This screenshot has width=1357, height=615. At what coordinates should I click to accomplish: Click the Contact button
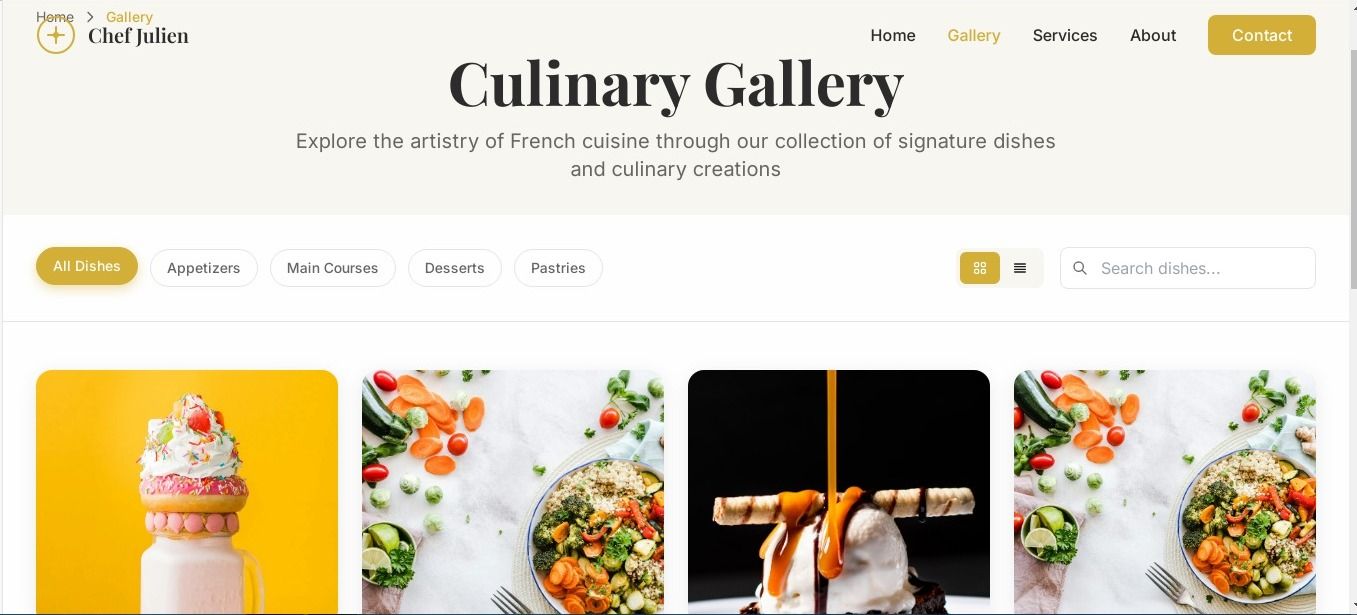pyautogui.click(x=1262, y=35)
